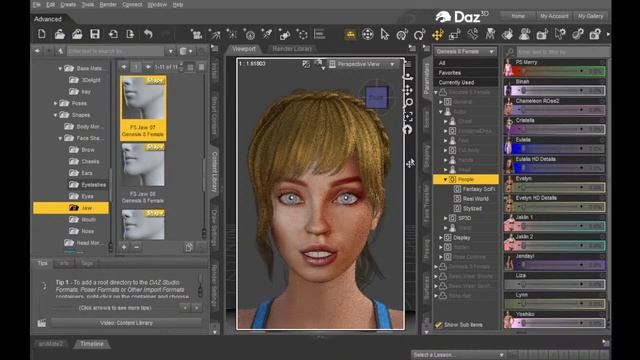The height and width of the screenshot is (360, 640).
Task: Select the Joint Editor bone tool
Action: coord(473,35)
